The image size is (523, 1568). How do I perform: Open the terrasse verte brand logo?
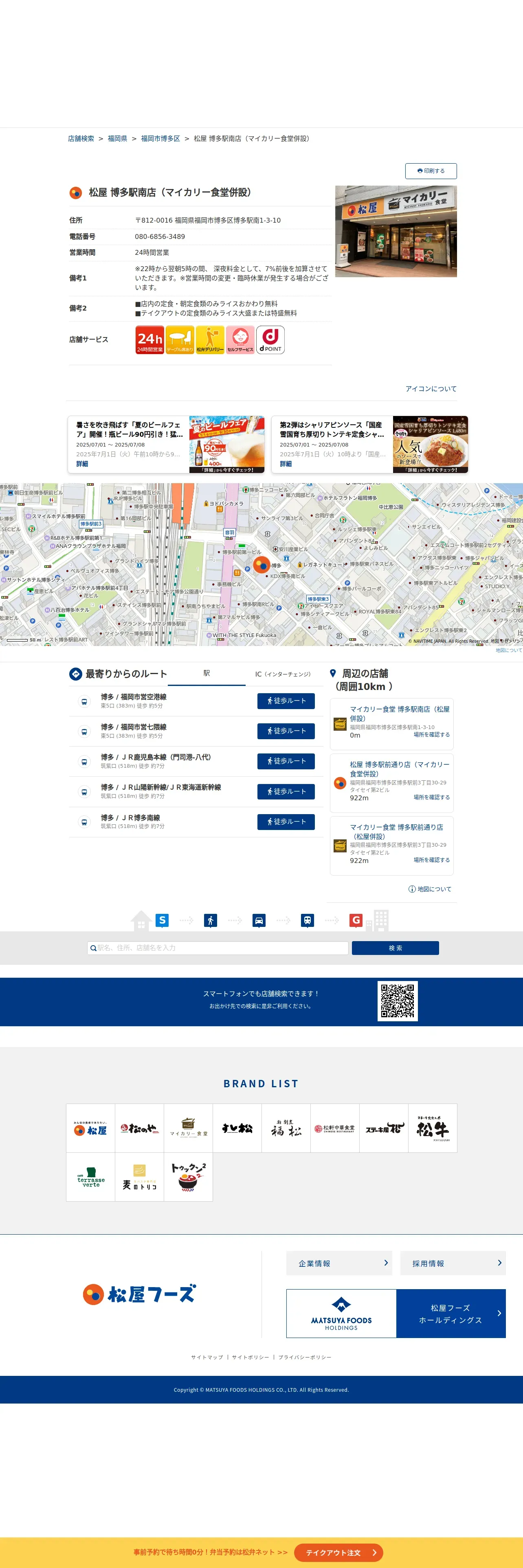click(x=91, y=1176)
